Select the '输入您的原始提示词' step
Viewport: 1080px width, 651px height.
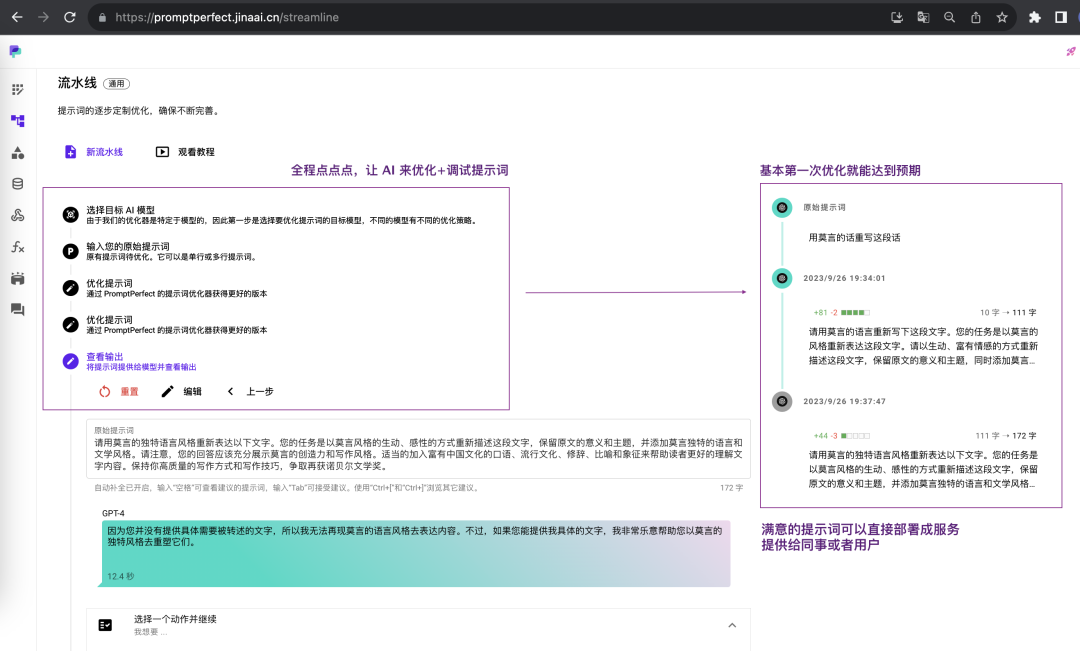[127, 247]
